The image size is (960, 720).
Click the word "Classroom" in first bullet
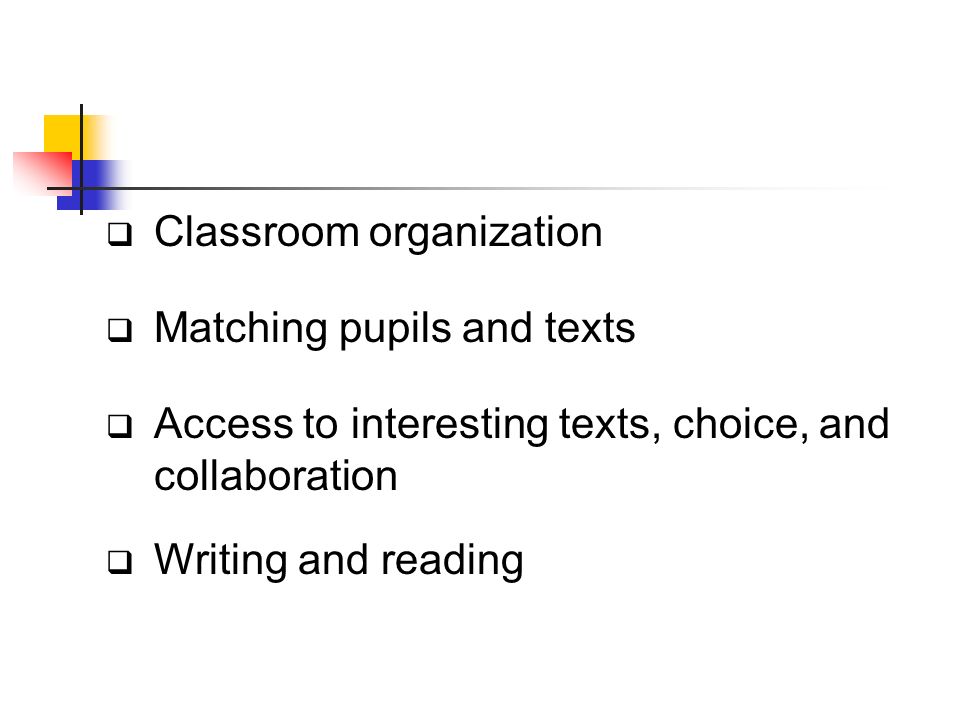pyautogui.click(x=257, y=232)
